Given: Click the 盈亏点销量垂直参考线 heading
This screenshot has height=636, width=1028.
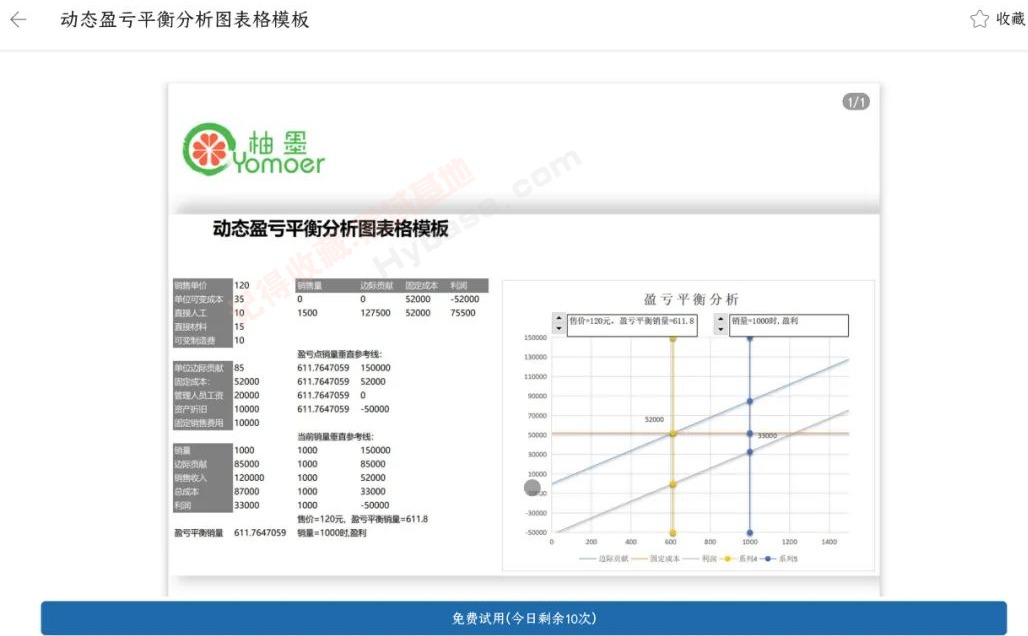Looking at the screenshot, I should coord(339,354).
